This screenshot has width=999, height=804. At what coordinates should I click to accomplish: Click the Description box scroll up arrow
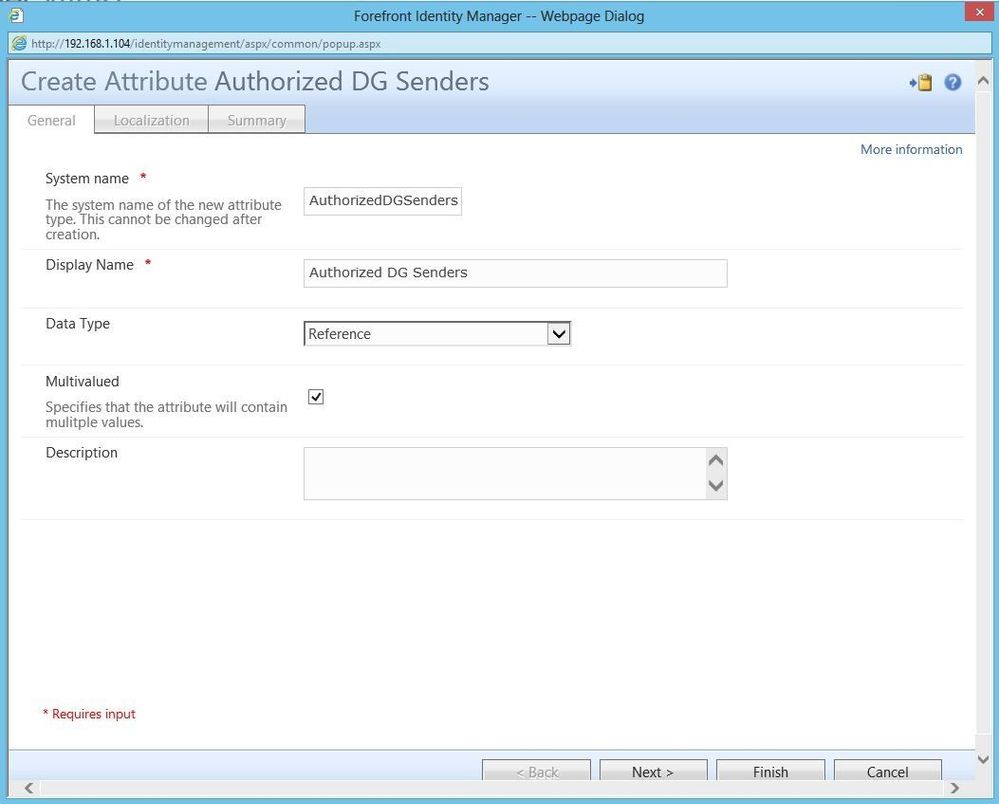point(716,460)
